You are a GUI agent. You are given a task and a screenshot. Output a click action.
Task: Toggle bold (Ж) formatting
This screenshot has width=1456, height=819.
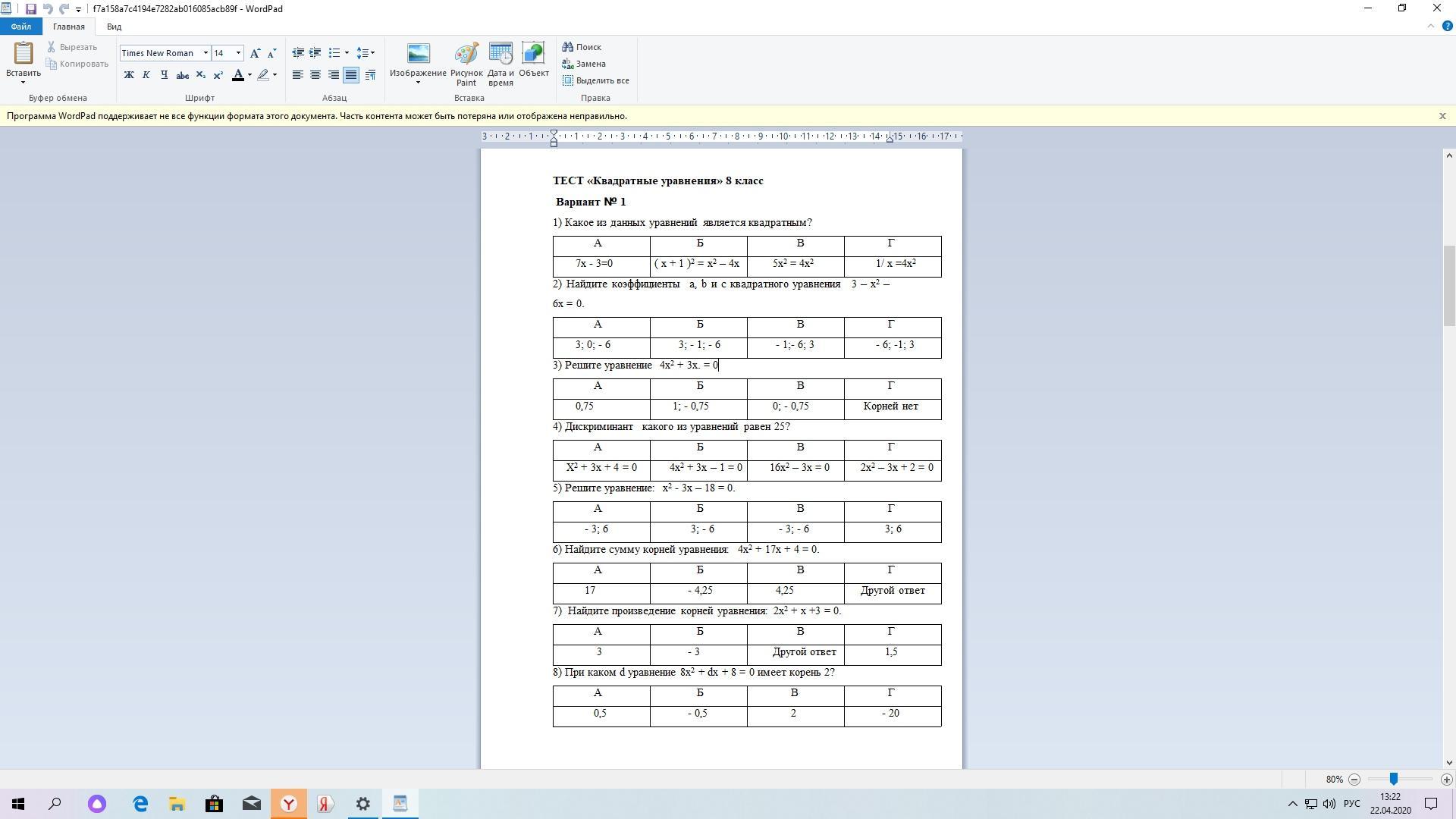129,75
